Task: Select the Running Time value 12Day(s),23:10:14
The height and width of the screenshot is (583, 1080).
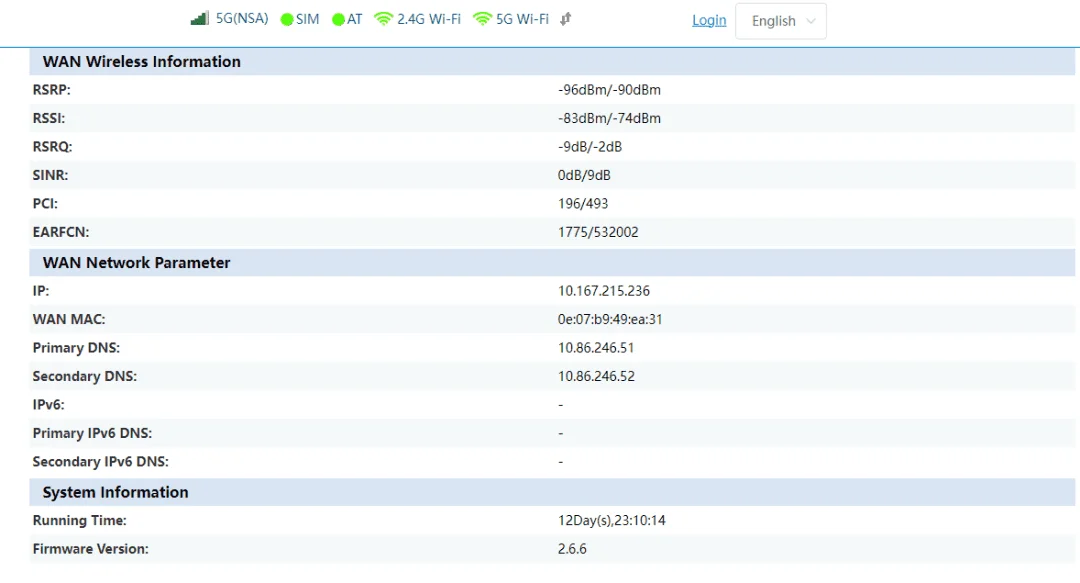Action: [612, 520]
